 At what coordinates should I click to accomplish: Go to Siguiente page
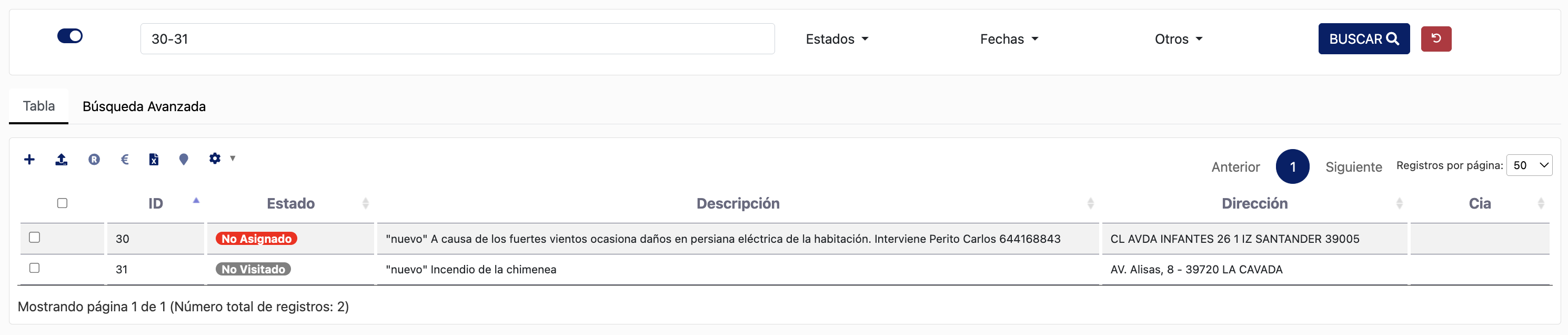click(x=1353, y=167)
